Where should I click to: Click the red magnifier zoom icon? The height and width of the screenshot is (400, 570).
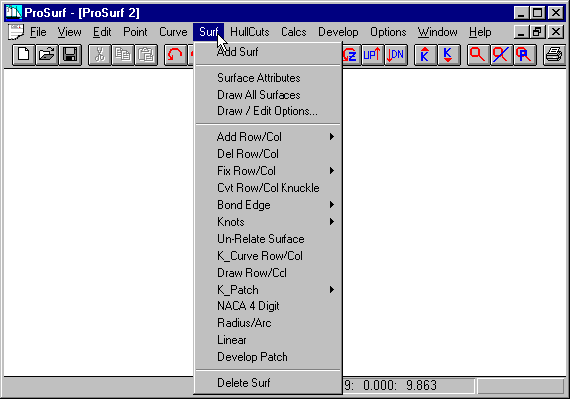[478, 55]
